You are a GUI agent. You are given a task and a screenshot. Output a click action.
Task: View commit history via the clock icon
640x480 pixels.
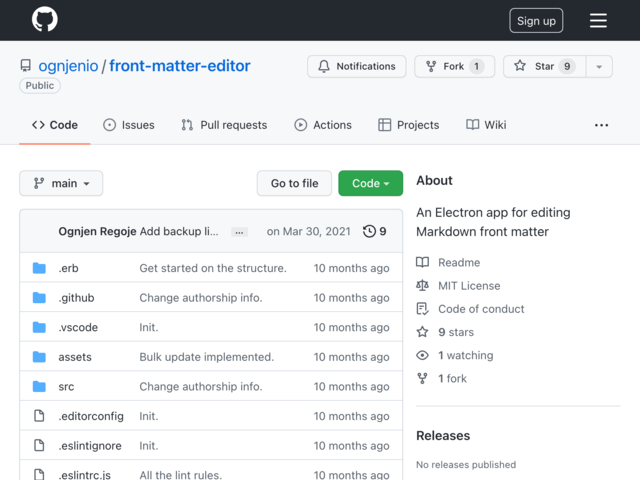click(x=369, y=231)
